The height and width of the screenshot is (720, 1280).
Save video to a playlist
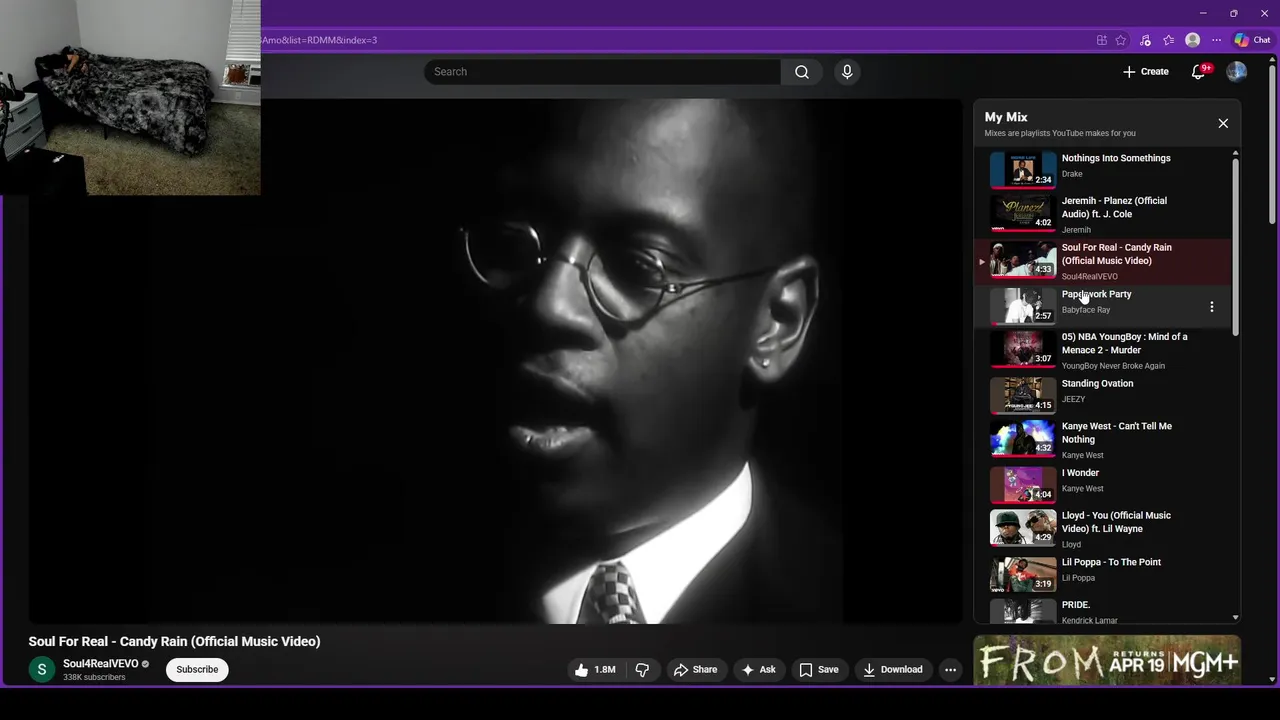(x=818, y=670)
